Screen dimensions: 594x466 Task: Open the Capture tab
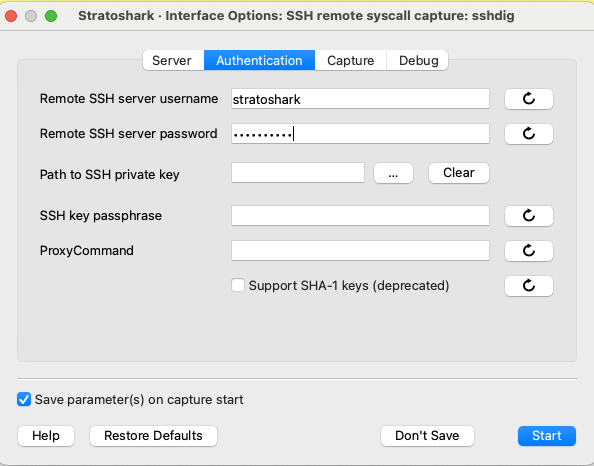click(x=350, y=60)
